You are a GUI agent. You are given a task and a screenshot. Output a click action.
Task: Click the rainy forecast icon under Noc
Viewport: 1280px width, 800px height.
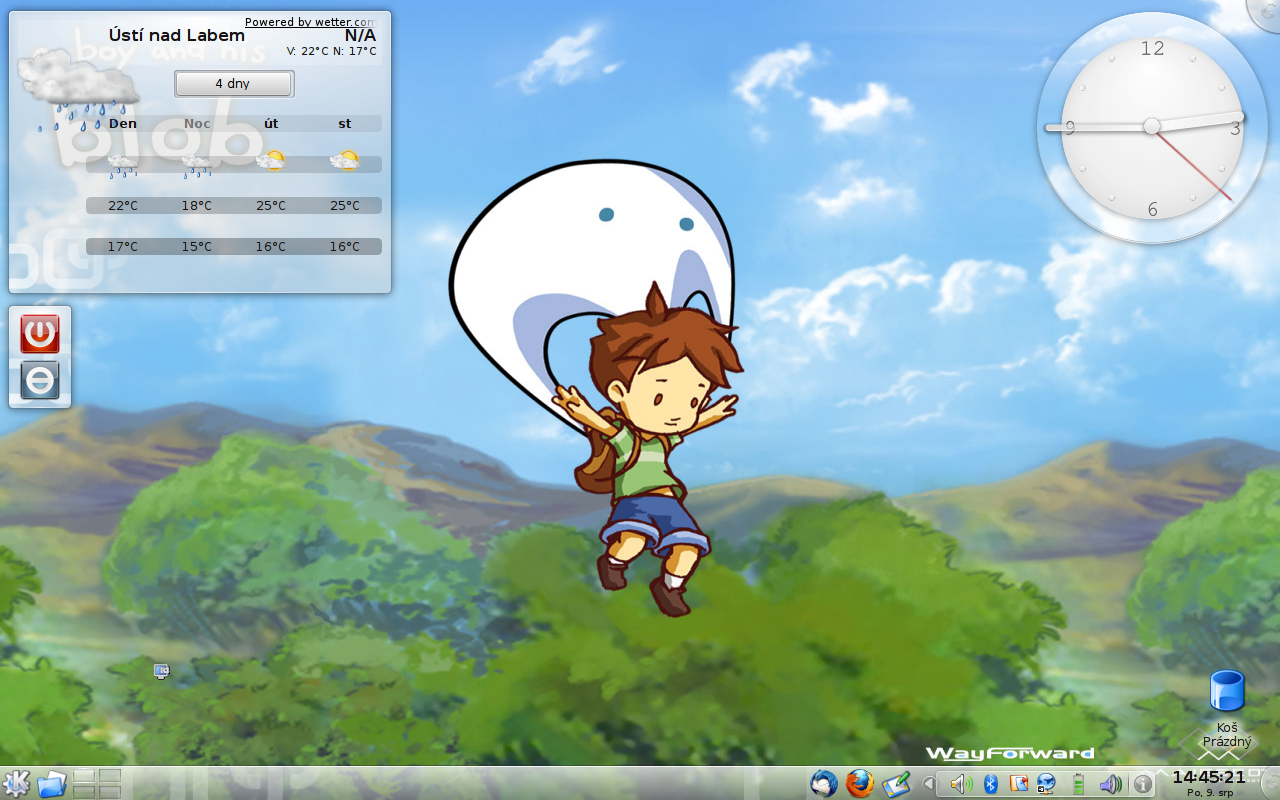[196, 164]
